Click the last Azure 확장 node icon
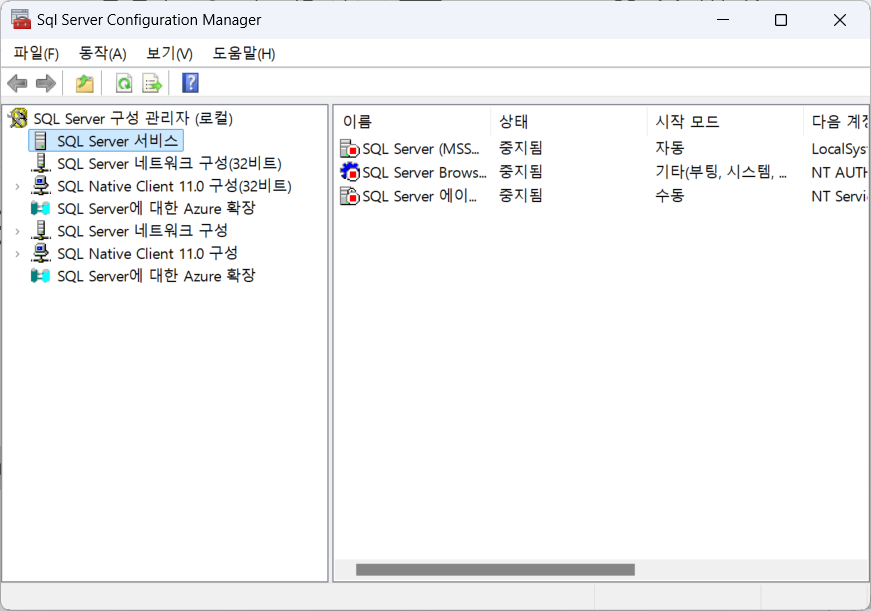The image size is (871, 611). click(41, 276)
